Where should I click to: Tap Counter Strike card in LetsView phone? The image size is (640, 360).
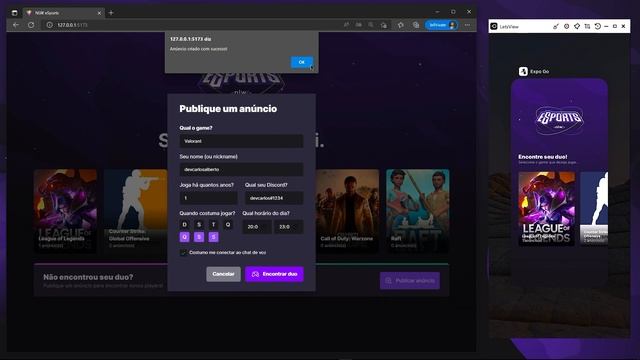click(594, 209)
